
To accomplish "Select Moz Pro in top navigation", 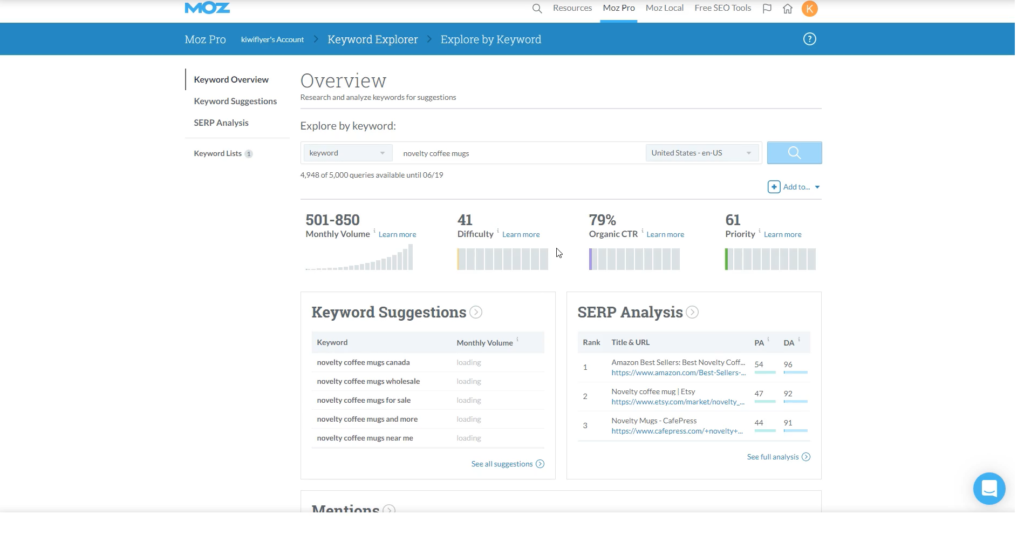I will pyautogui.click(x=618, y=8).
